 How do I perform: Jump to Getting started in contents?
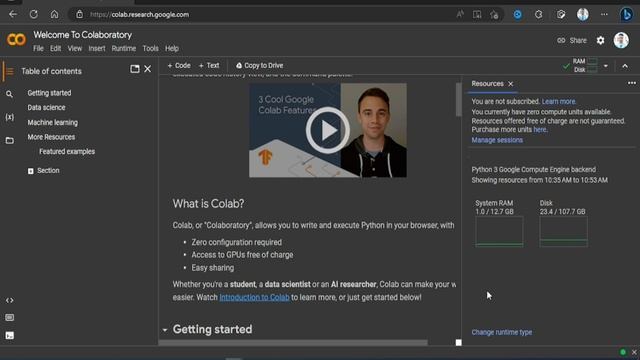(49, 93)
